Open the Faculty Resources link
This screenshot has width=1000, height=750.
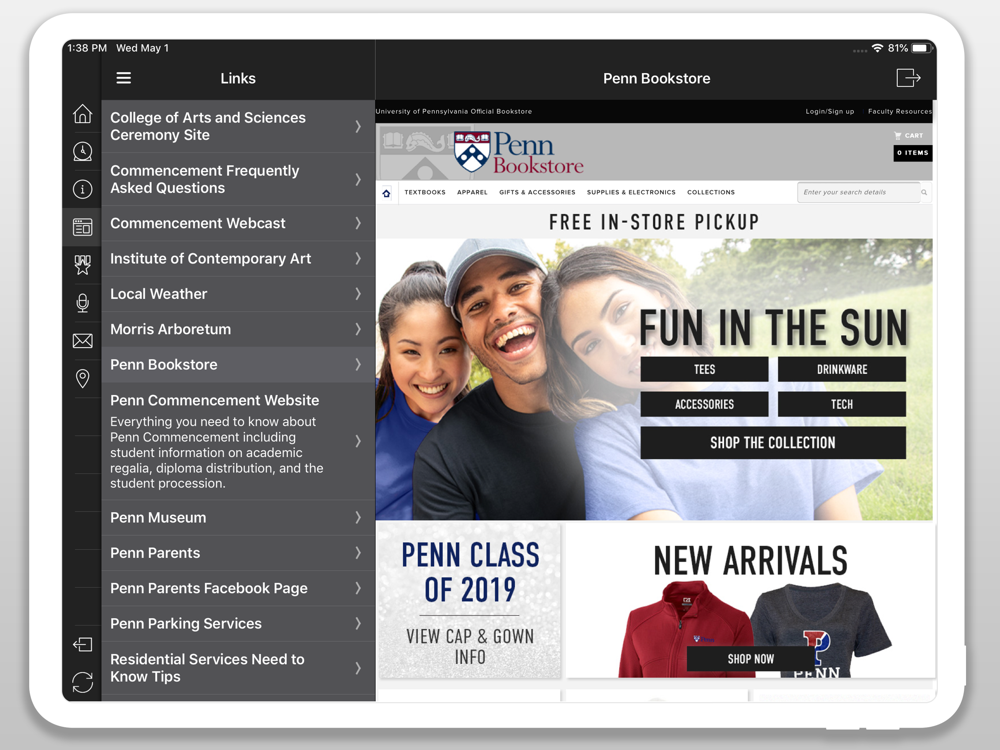click(x=899, y=111)
